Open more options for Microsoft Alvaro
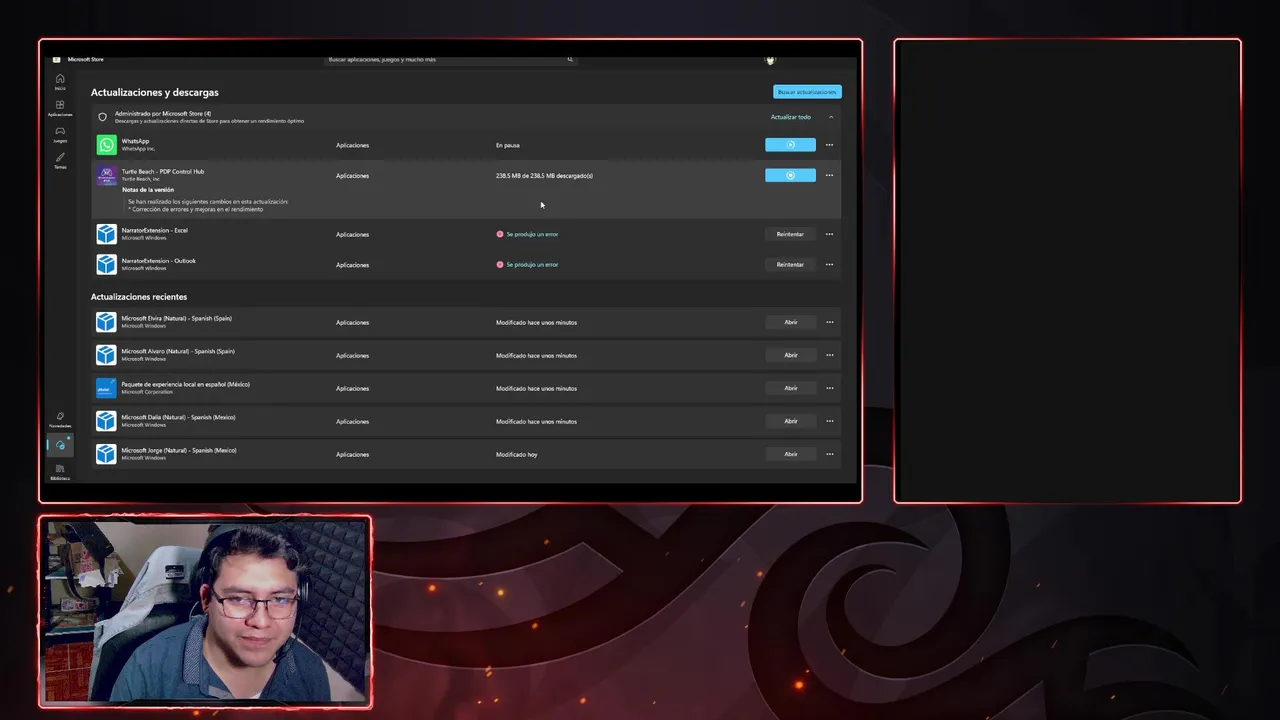Viewport: 1280px width, 720px height. 829,355
